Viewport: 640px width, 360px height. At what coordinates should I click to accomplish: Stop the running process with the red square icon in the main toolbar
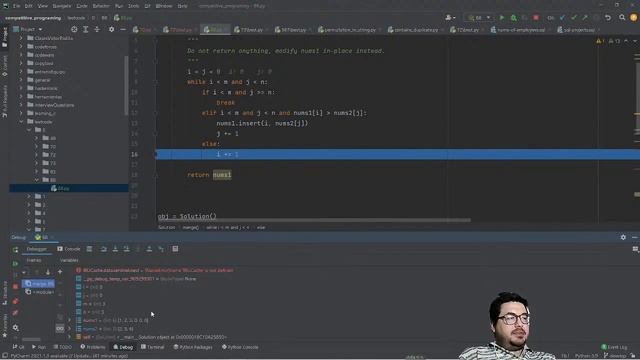536,18
